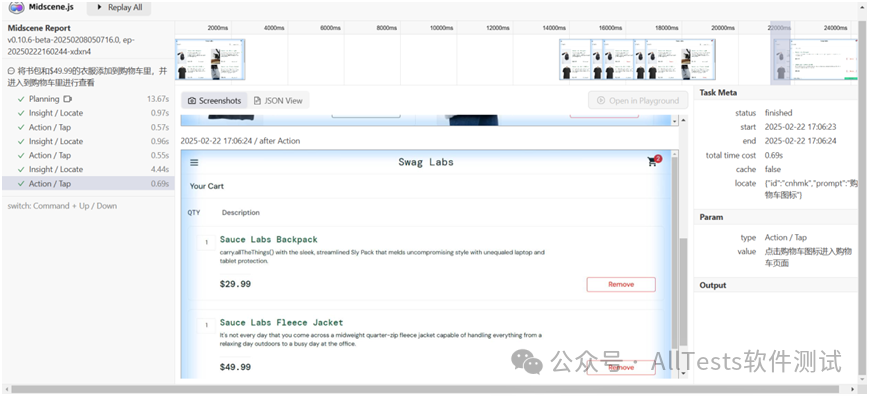Open the Sauce Labs Fleece Jacket link
This screenshot has height=396, width=869.
pos(281,322)
